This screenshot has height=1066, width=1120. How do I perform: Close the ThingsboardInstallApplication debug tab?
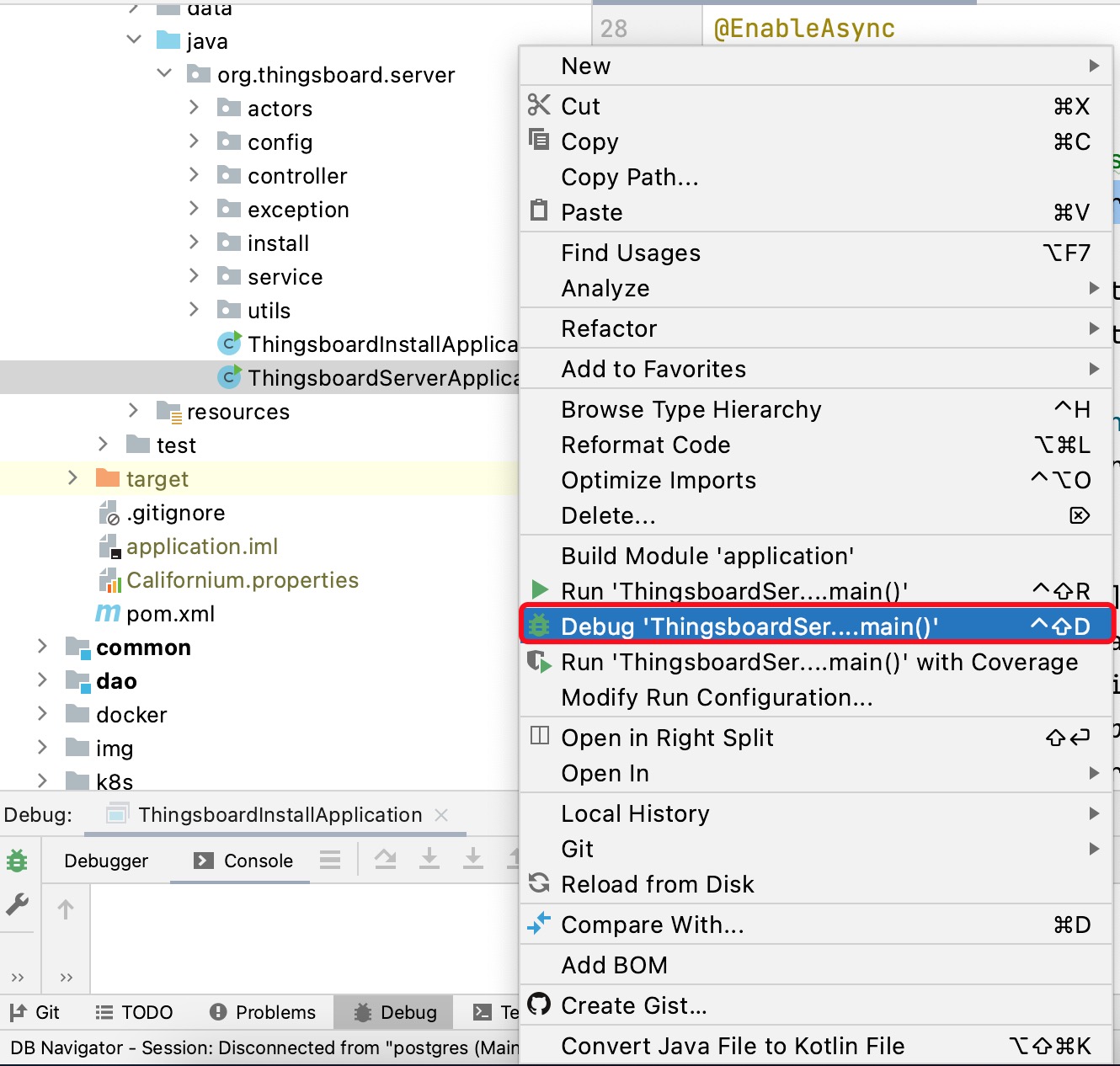point(441,815)
